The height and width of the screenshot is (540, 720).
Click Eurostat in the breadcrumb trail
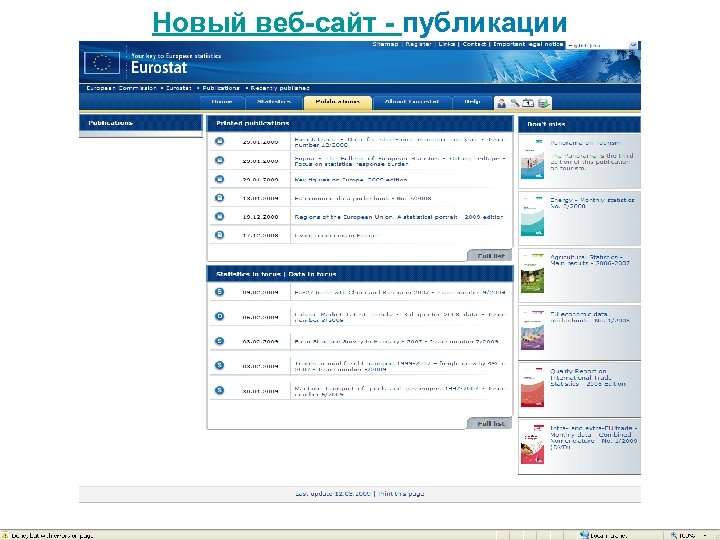(179, 88)
